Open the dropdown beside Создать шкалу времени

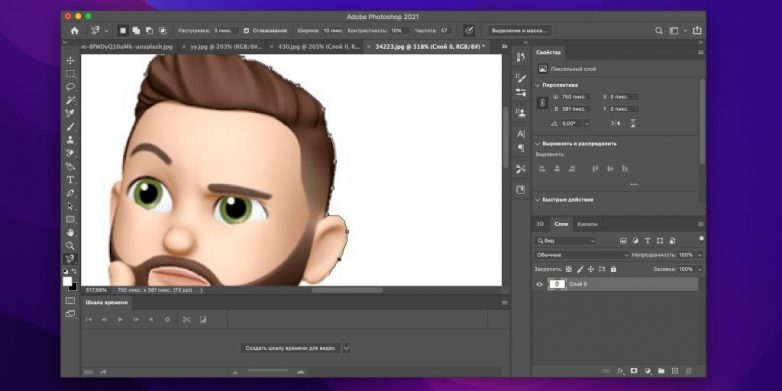(346, 348)
